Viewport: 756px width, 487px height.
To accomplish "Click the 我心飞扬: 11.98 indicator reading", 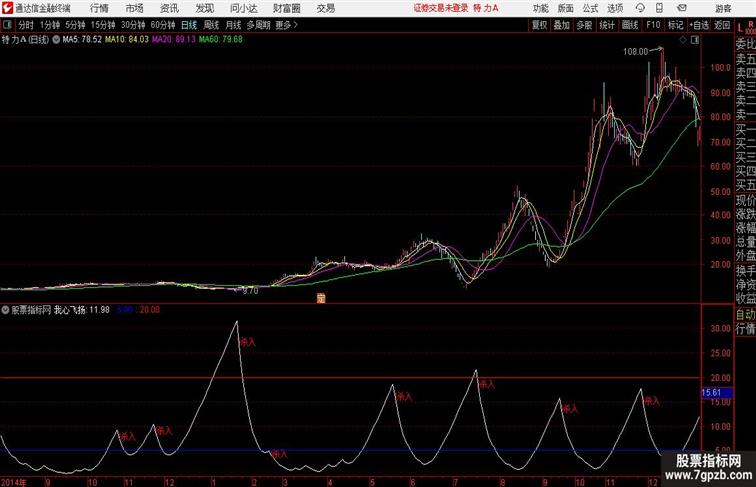I will click(x=81, y=310).
